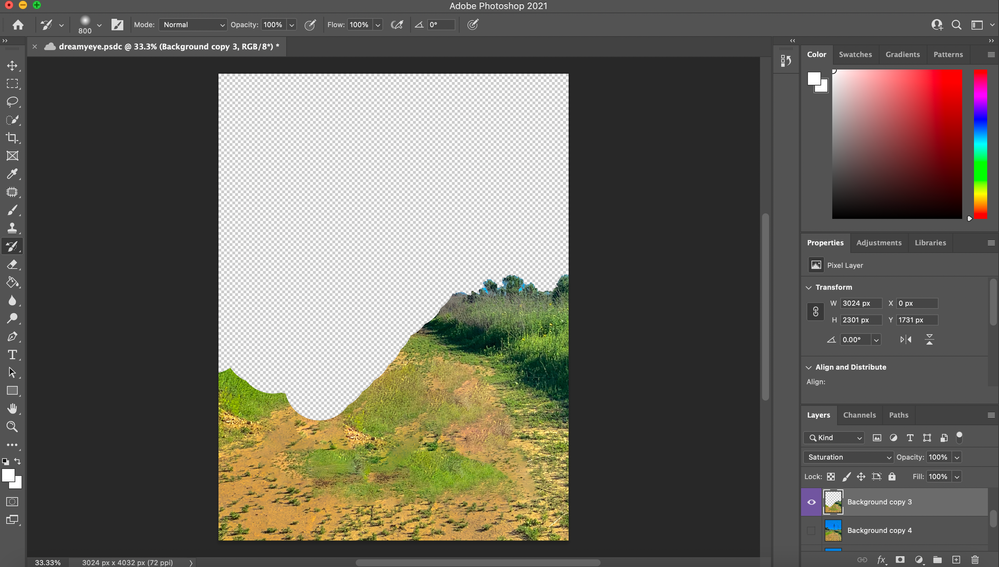The image size is (999, 567).
Task: Select the Crop tool
Action: coord(13,138)
